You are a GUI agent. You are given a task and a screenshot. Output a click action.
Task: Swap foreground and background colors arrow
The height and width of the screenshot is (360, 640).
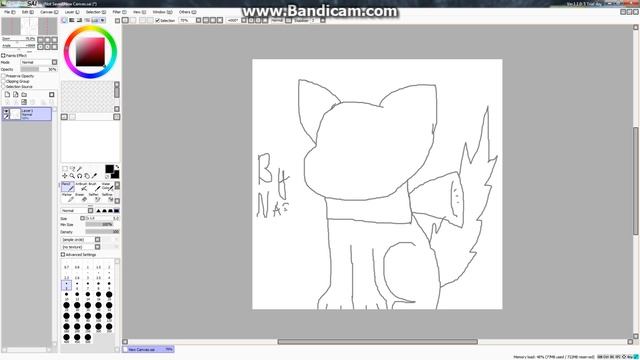117,167
